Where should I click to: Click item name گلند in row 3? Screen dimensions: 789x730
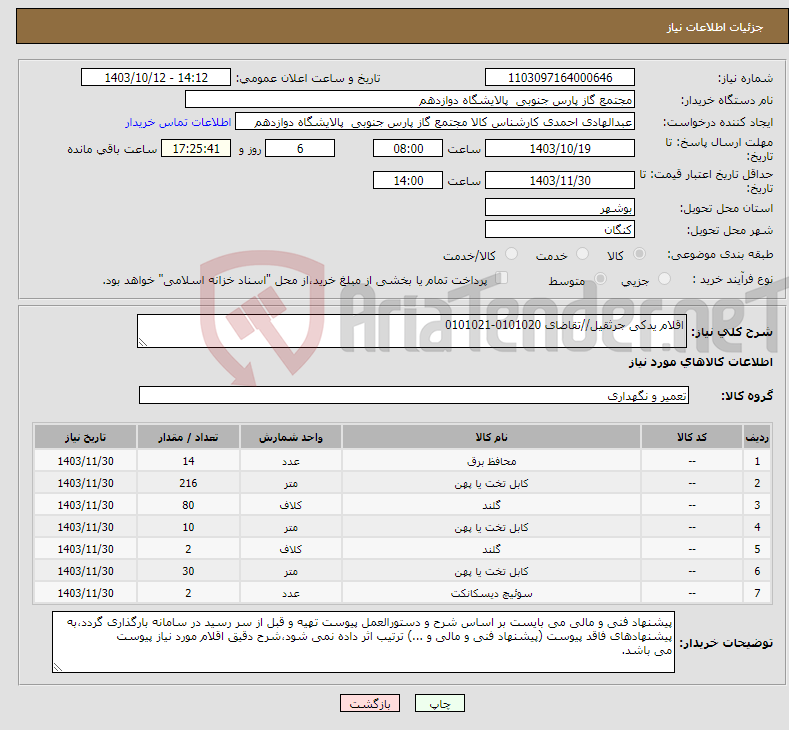click(491, 505)
